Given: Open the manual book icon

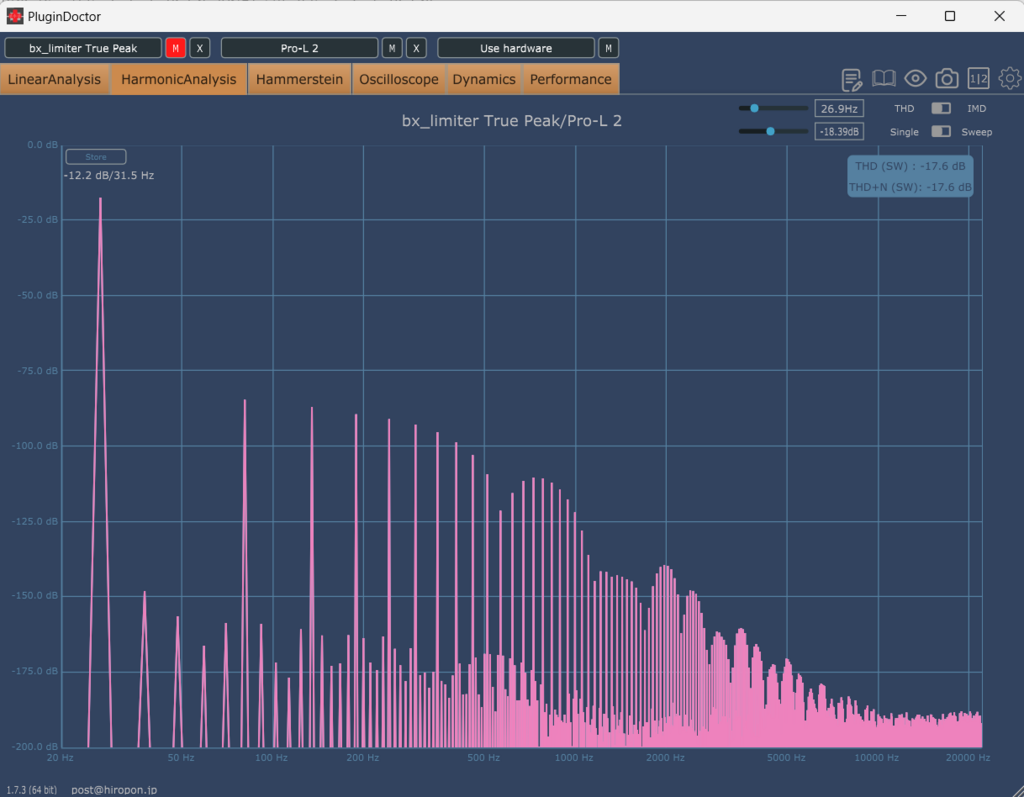Looking at the screenshot, I should pyautogui.click(x=884, y=79).
